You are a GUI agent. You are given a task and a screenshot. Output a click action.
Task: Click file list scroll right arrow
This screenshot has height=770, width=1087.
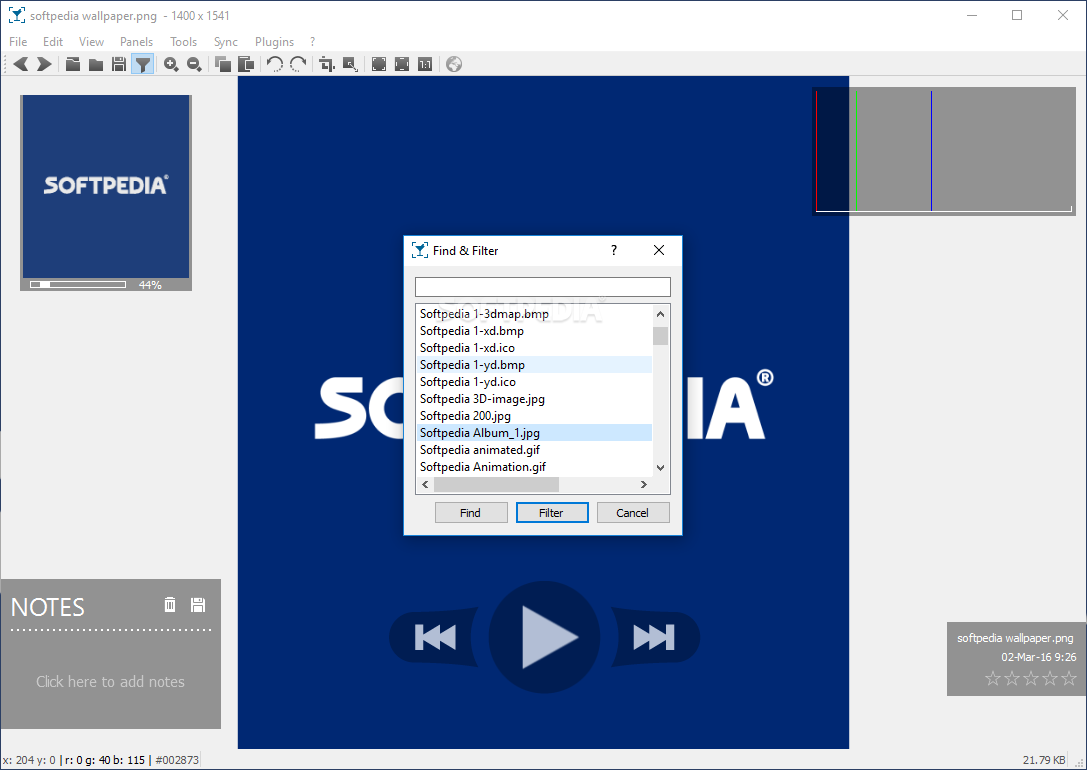644,484
